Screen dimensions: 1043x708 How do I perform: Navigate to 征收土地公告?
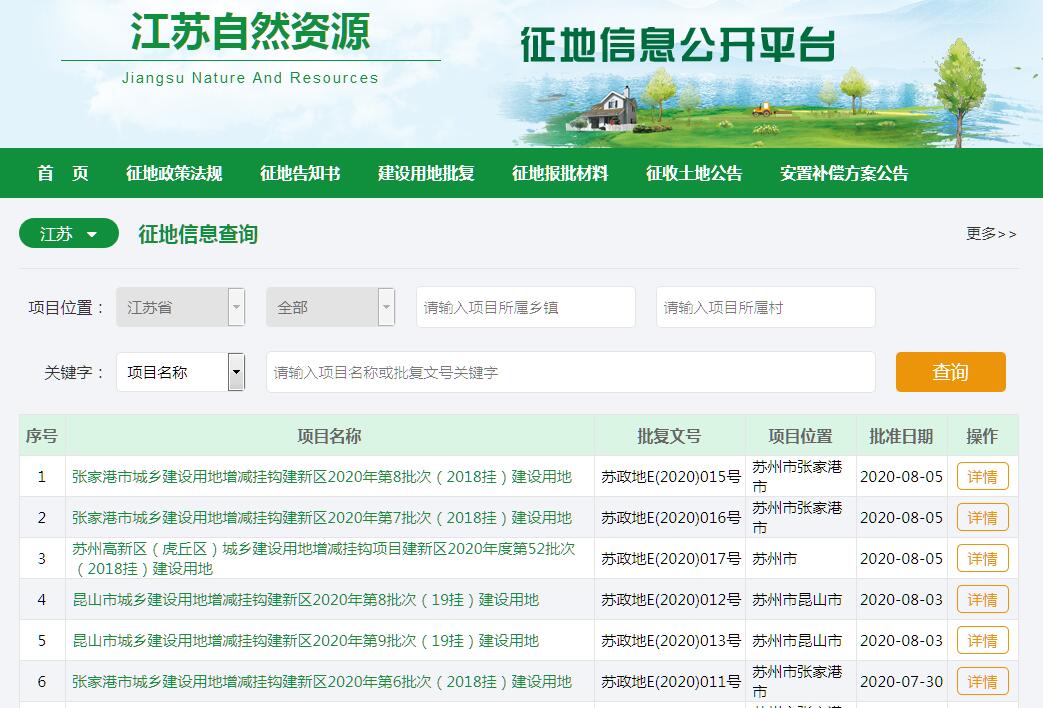point(694,173)
